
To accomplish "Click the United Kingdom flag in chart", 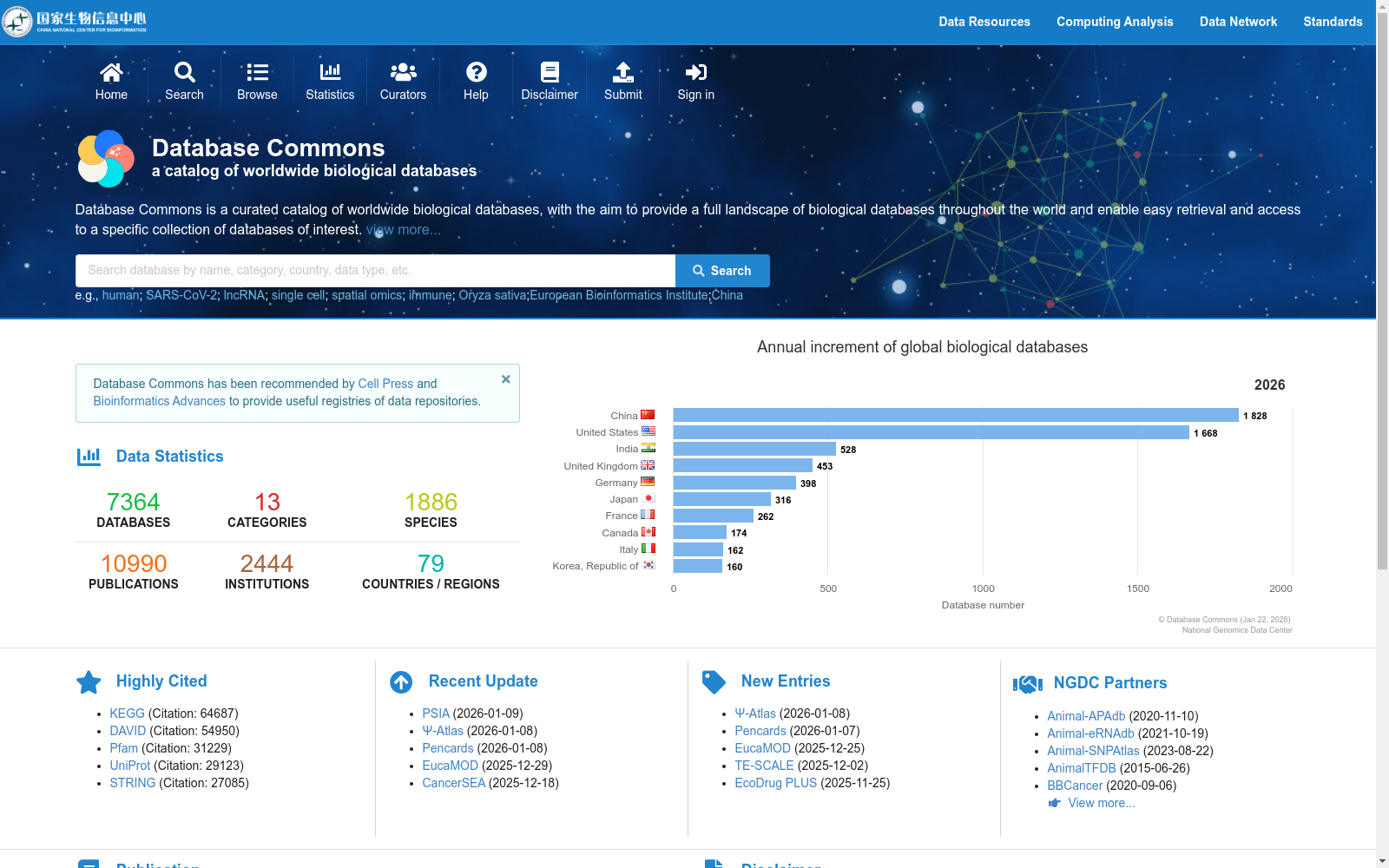I will pyautogui.click(x=648, y=465).
